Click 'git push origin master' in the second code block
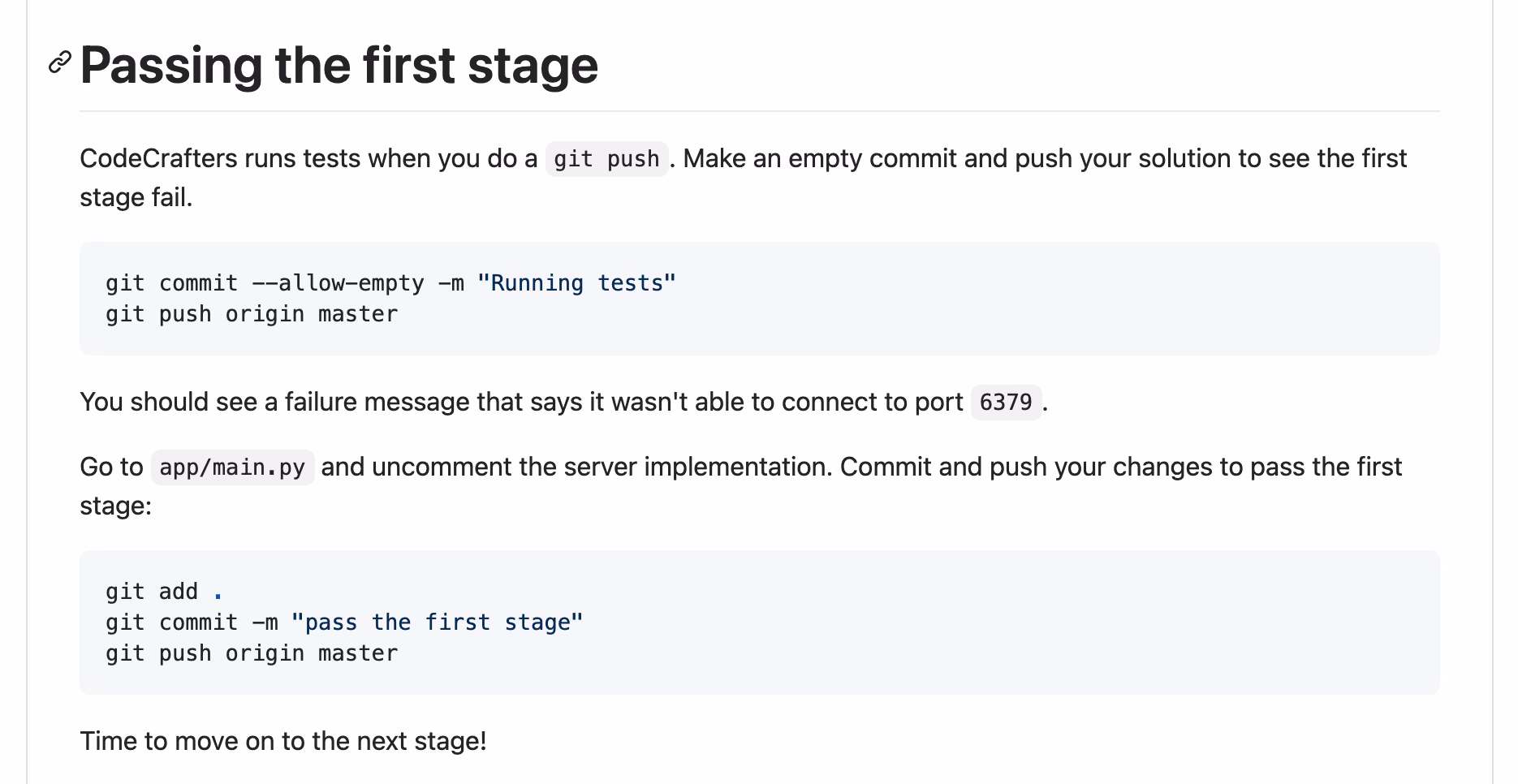 click(x=252, y=653)
